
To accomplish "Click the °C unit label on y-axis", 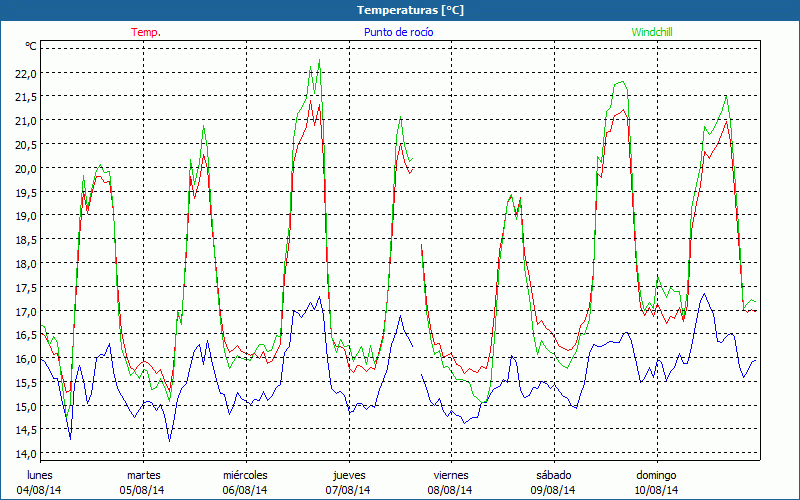I will coord(31,47).
